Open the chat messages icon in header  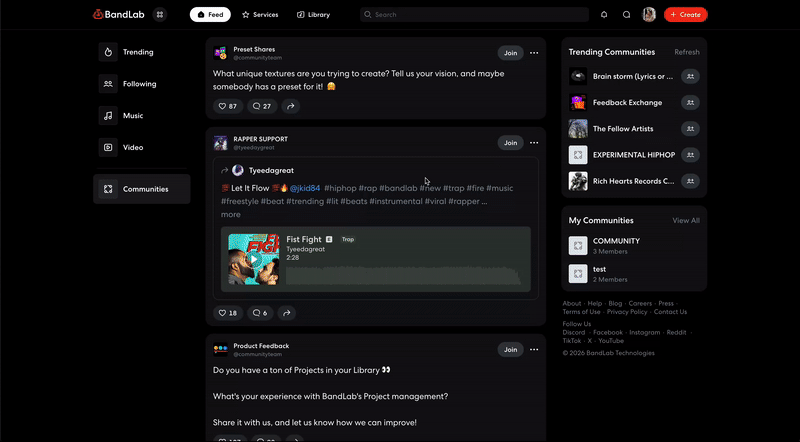click(627, 15)
